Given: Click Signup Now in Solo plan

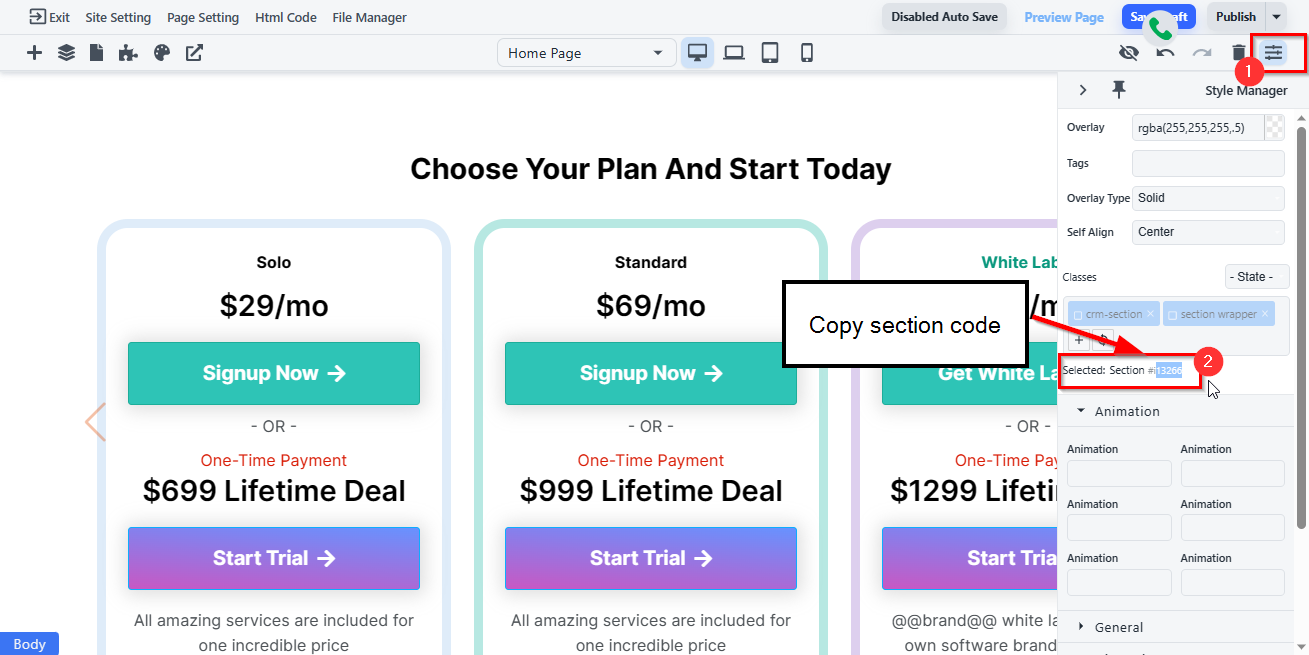Looking at the screenshot, I should 274,373.
